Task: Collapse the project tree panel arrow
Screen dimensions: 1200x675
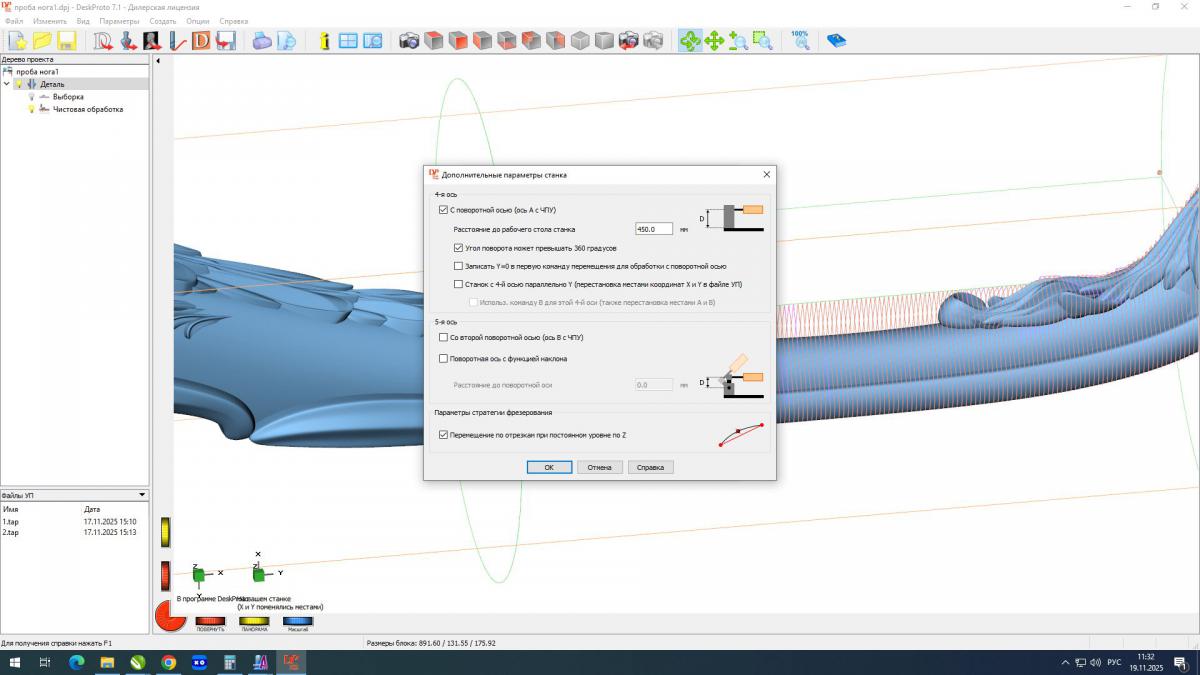Action: [158, 60]
